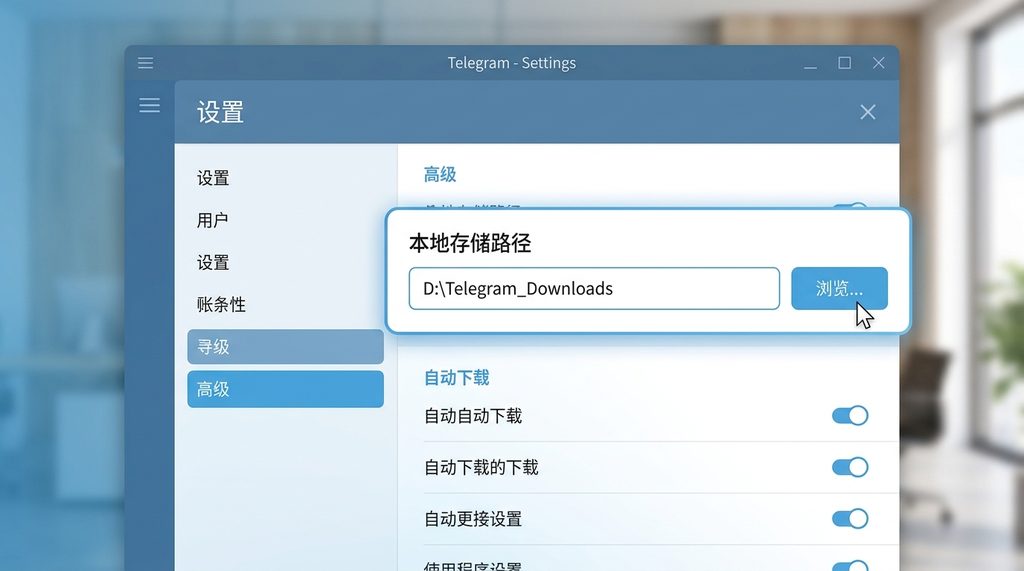Click the 自动更接设置 row label
Screen dimensions: 1024x571
coord(473,519)
